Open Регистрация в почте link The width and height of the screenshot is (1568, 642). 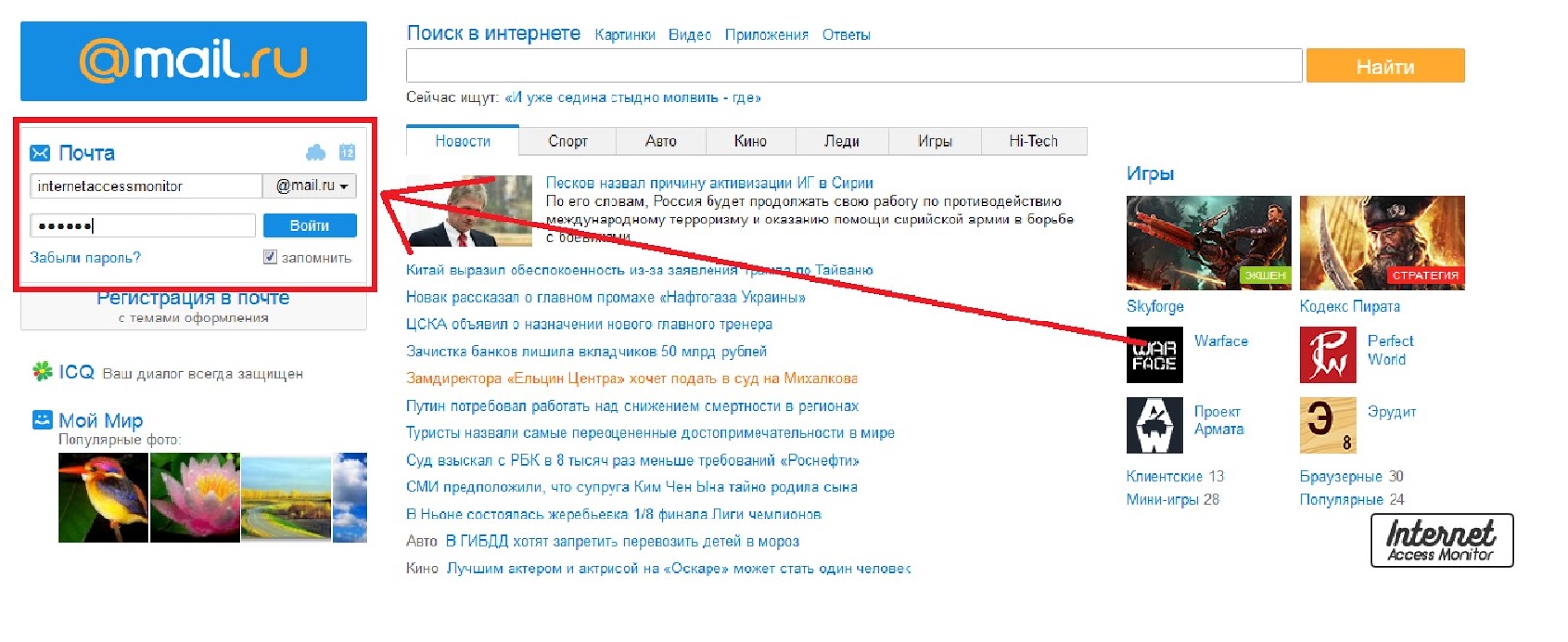click(193, 298)
